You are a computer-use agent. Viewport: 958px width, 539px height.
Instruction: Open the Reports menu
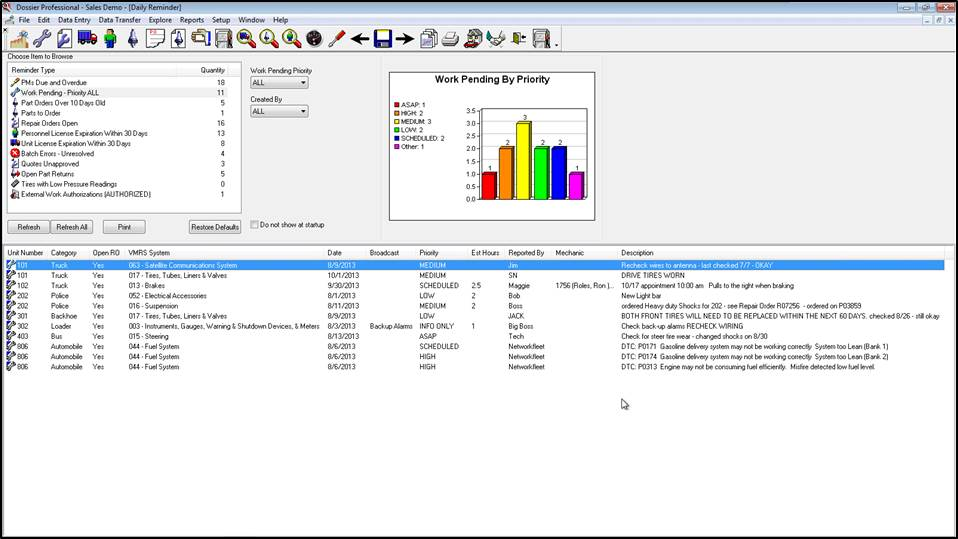click(192, 20)
